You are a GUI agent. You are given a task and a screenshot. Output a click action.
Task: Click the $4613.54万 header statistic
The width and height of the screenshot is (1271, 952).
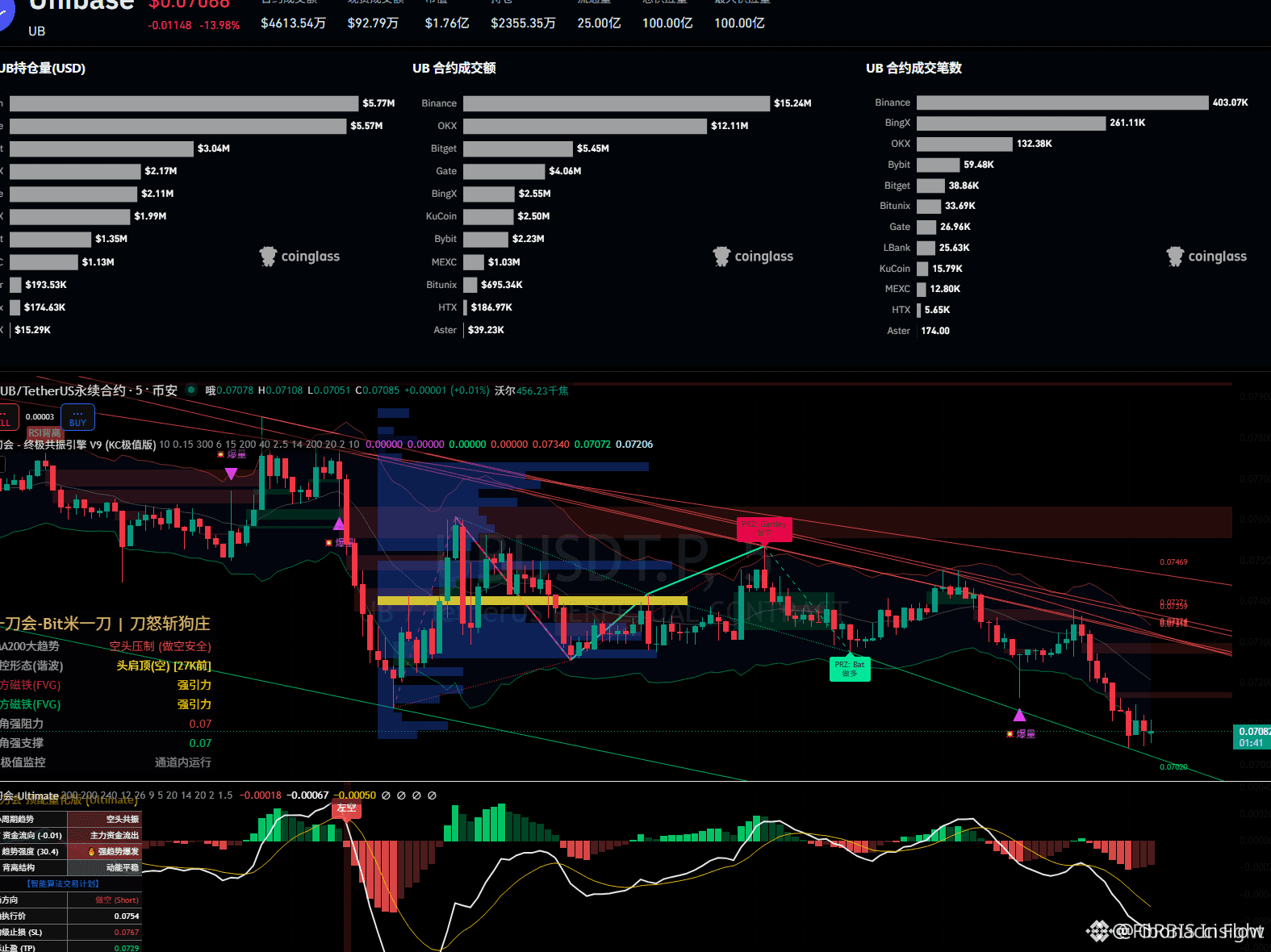click(293, 23)
